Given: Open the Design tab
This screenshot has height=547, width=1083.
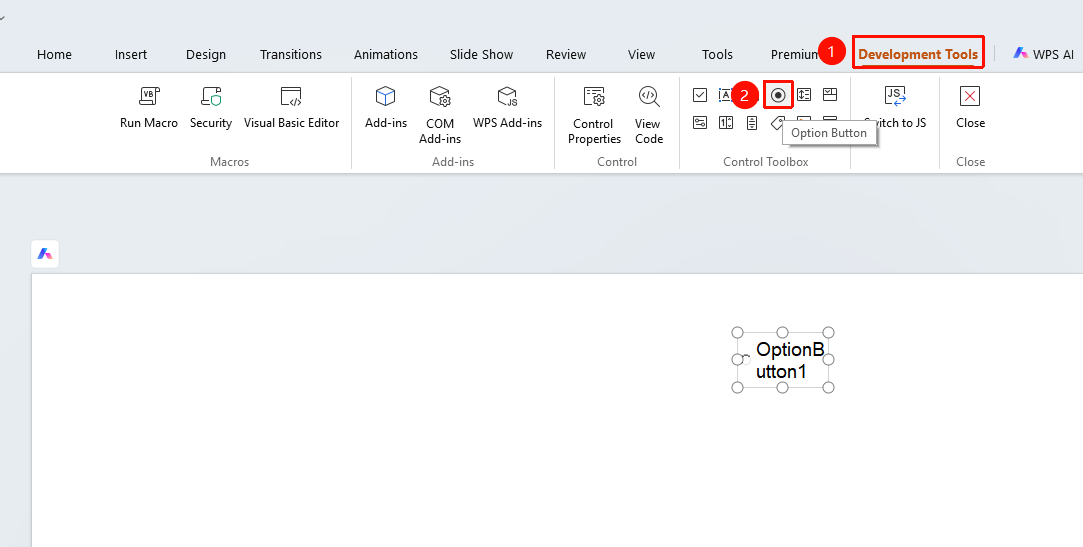Looking at the screenshot, I should click(206, 54).
